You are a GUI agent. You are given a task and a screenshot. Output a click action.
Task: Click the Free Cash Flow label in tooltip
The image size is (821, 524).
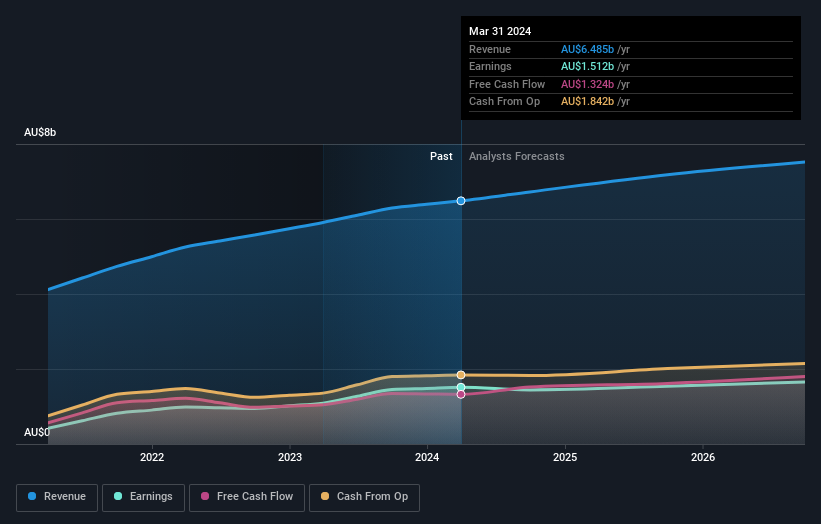(507, 84)
